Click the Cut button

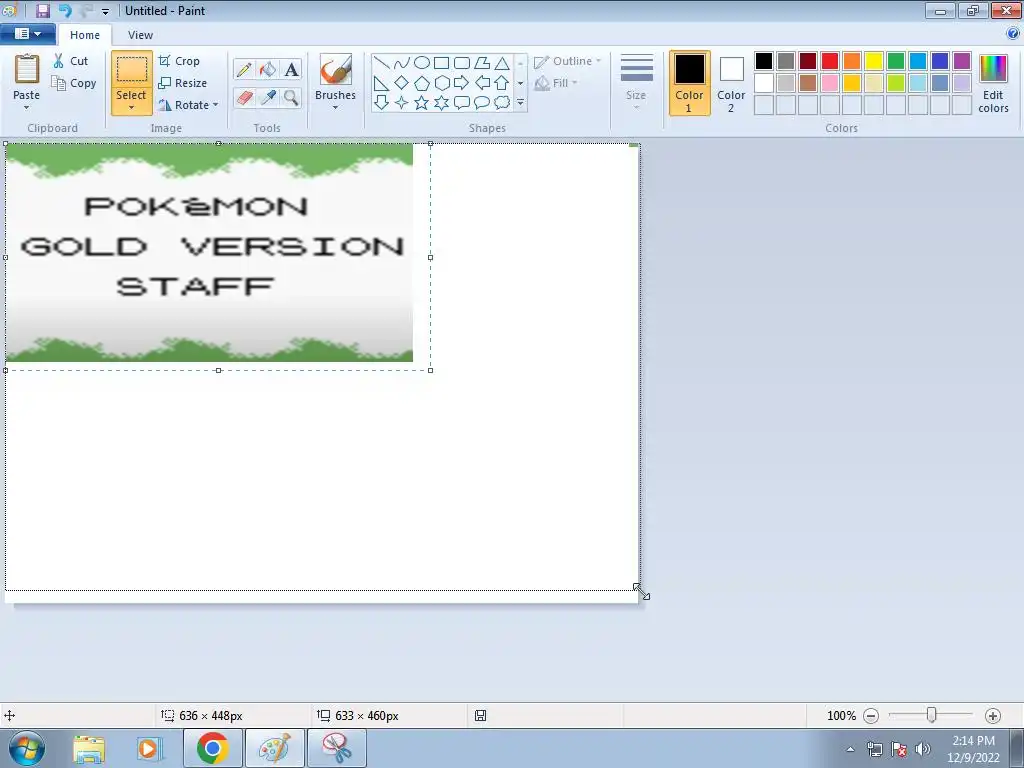pos(71,61)
